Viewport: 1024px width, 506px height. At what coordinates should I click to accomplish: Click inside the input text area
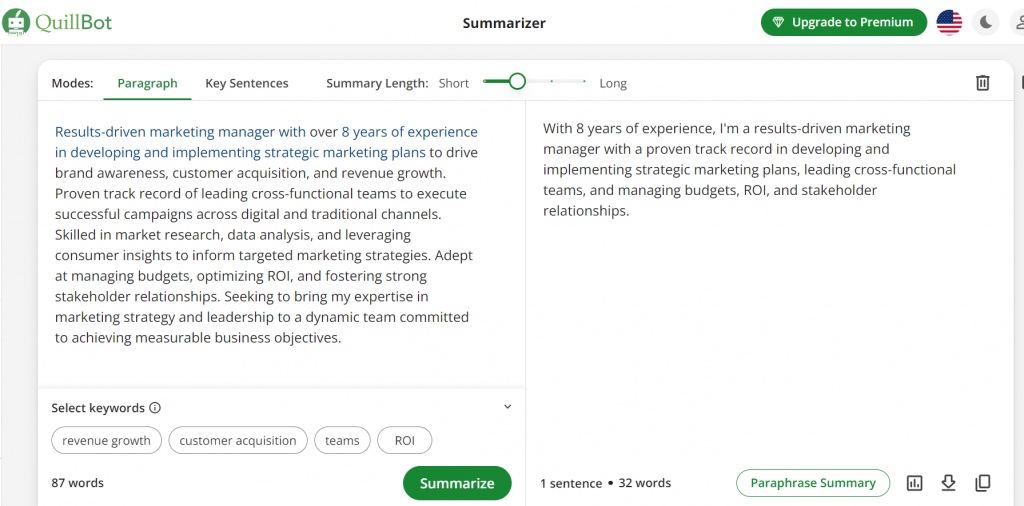[281, 244]
